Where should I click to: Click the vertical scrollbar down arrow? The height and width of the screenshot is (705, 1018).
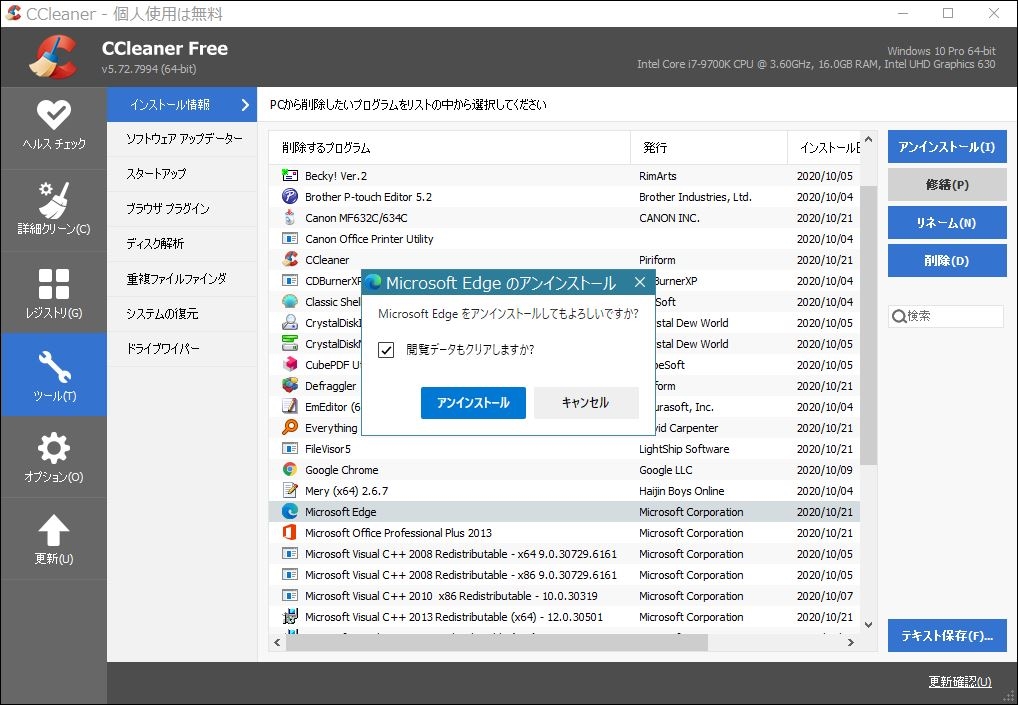(869, 625)
